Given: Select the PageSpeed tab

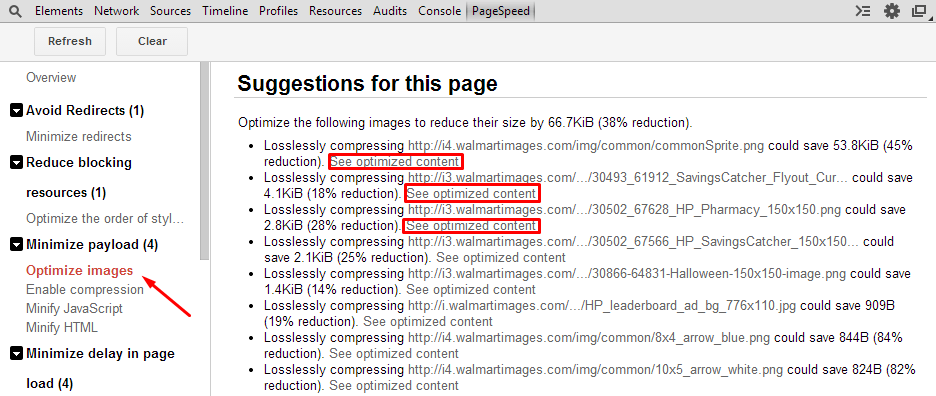Looking at the screenshot, I should point(500,11).
